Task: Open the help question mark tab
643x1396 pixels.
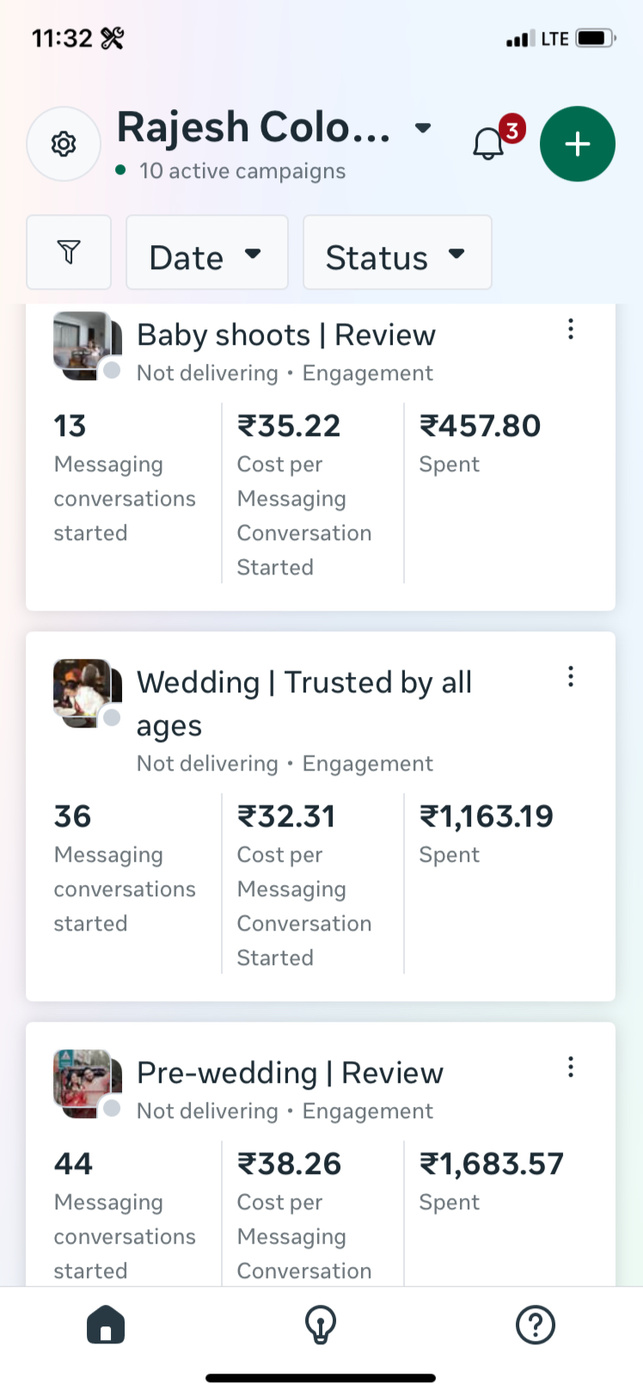Action: (535, 1326)
